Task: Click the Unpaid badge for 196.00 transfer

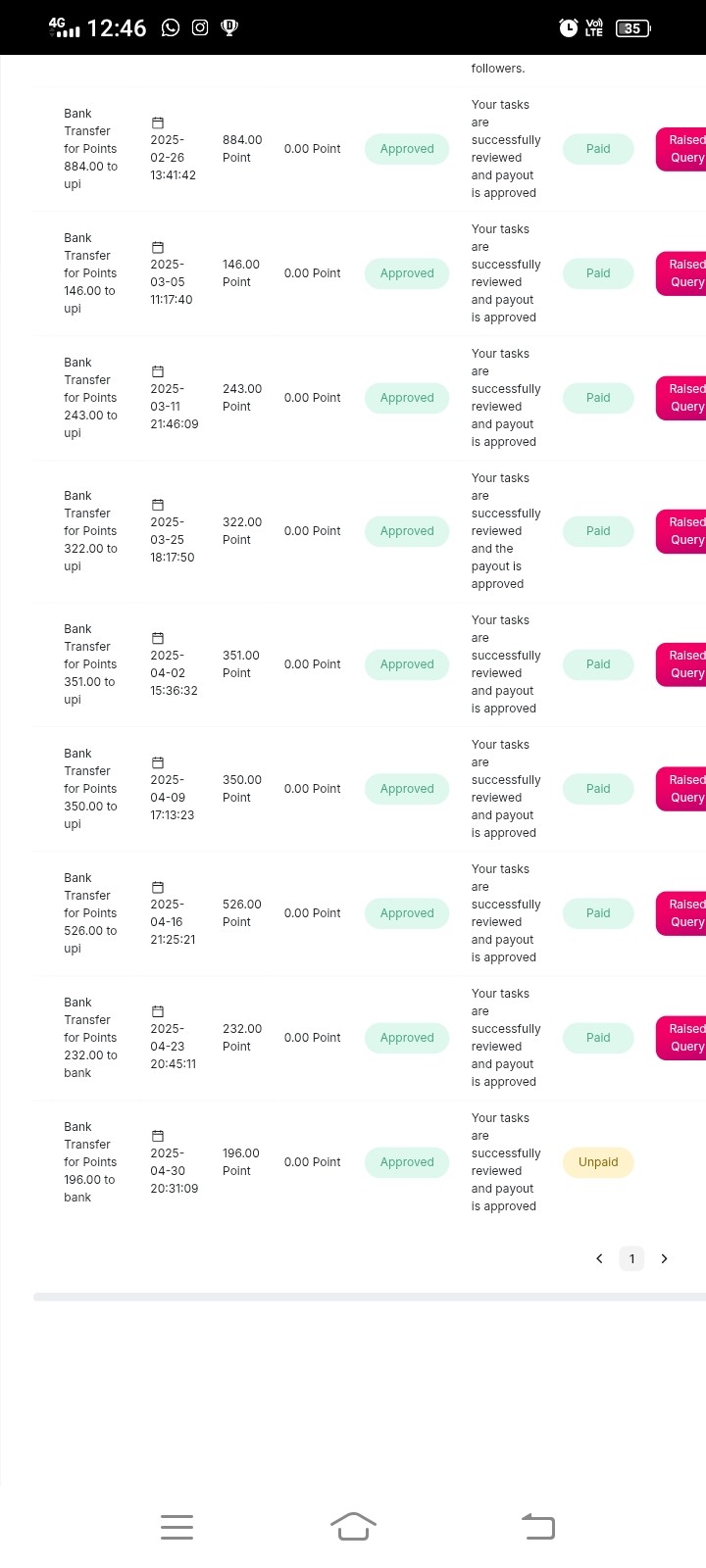Action: coord(598,1162)
